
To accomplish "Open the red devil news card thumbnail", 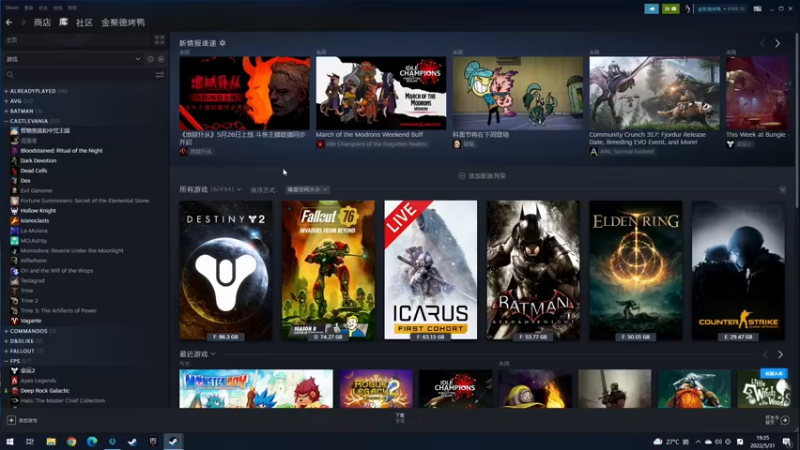I will pyautogui.click(x=244, y=93).
